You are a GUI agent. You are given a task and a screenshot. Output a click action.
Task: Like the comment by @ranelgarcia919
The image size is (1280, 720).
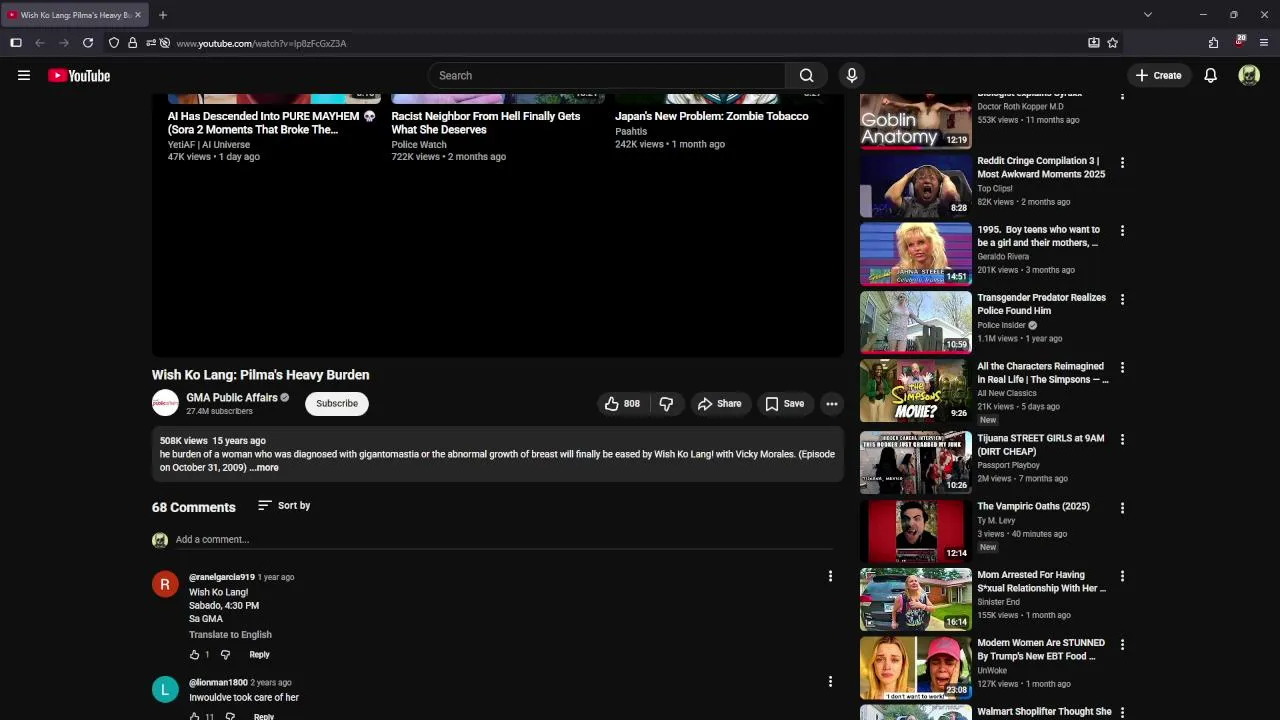(195, 655)
